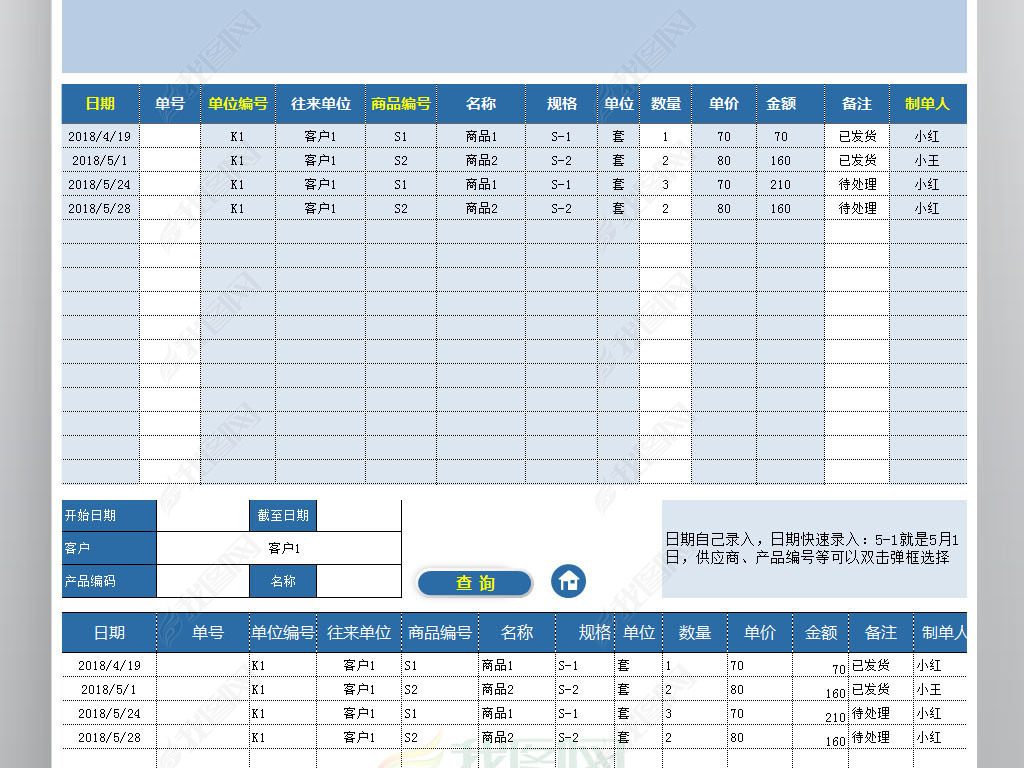Select the 2018/5/24 date cell in the top table
The image size is (1024, 768).
point(100,185)
